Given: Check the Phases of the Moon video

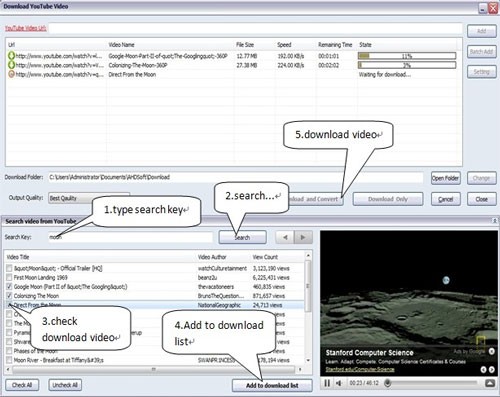Looking at the screenshot, I should pyautogui.click(x=9, y=351).
